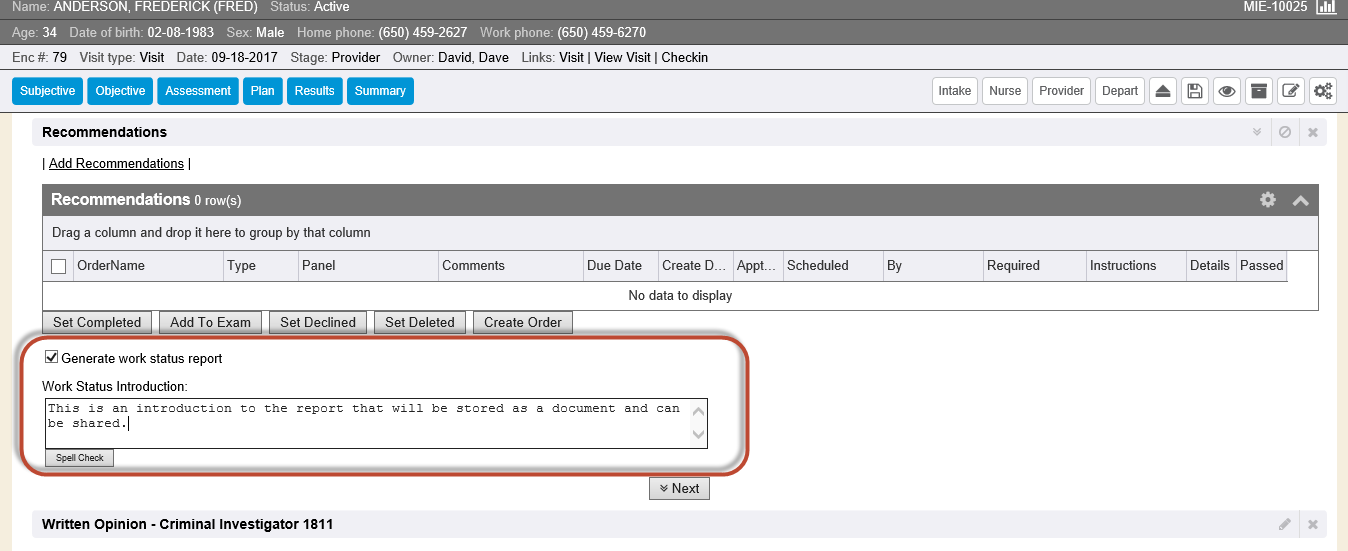Click the bar chart icon beside MIE-10025
The image size is (1348, 551).
point(1326,7)
